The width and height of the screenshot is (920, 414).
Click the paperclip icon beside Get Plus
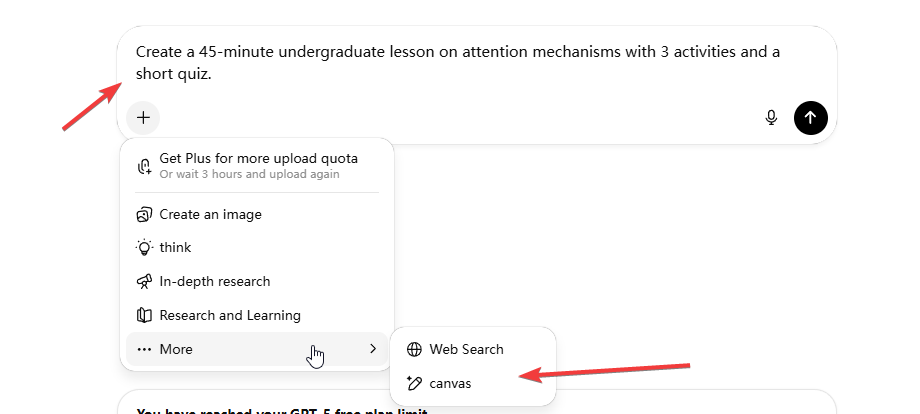144,166
